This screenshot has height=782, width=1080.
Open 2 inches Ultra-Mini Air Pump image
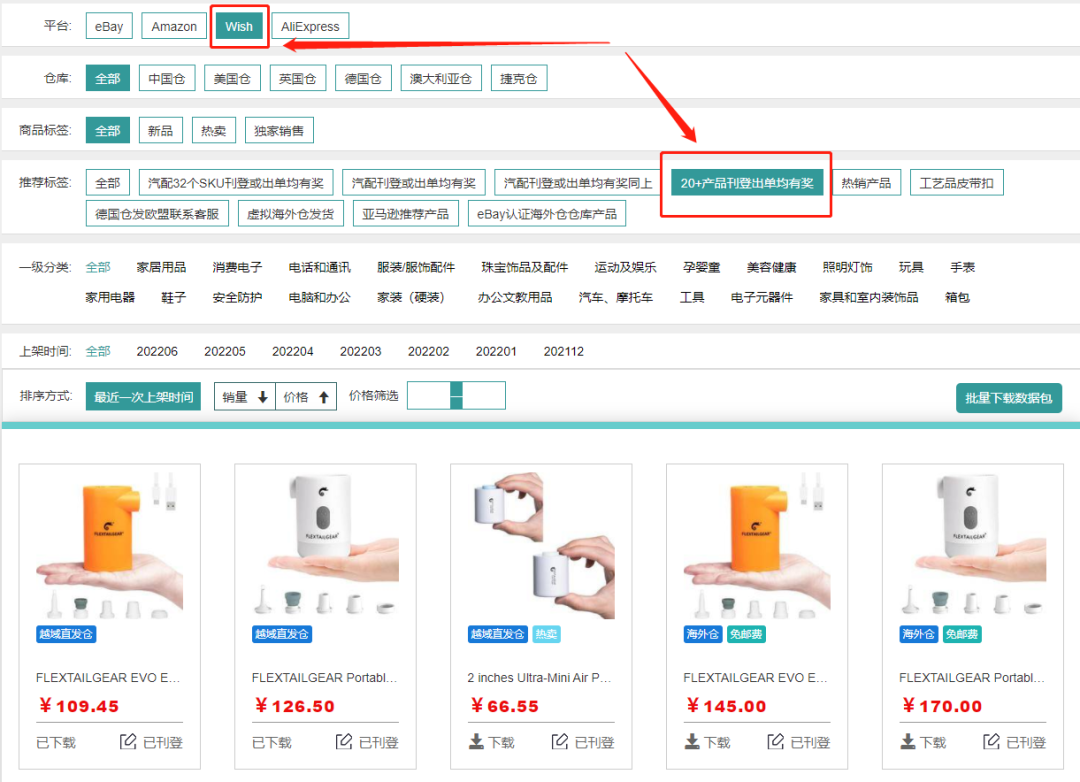[541, 544]
